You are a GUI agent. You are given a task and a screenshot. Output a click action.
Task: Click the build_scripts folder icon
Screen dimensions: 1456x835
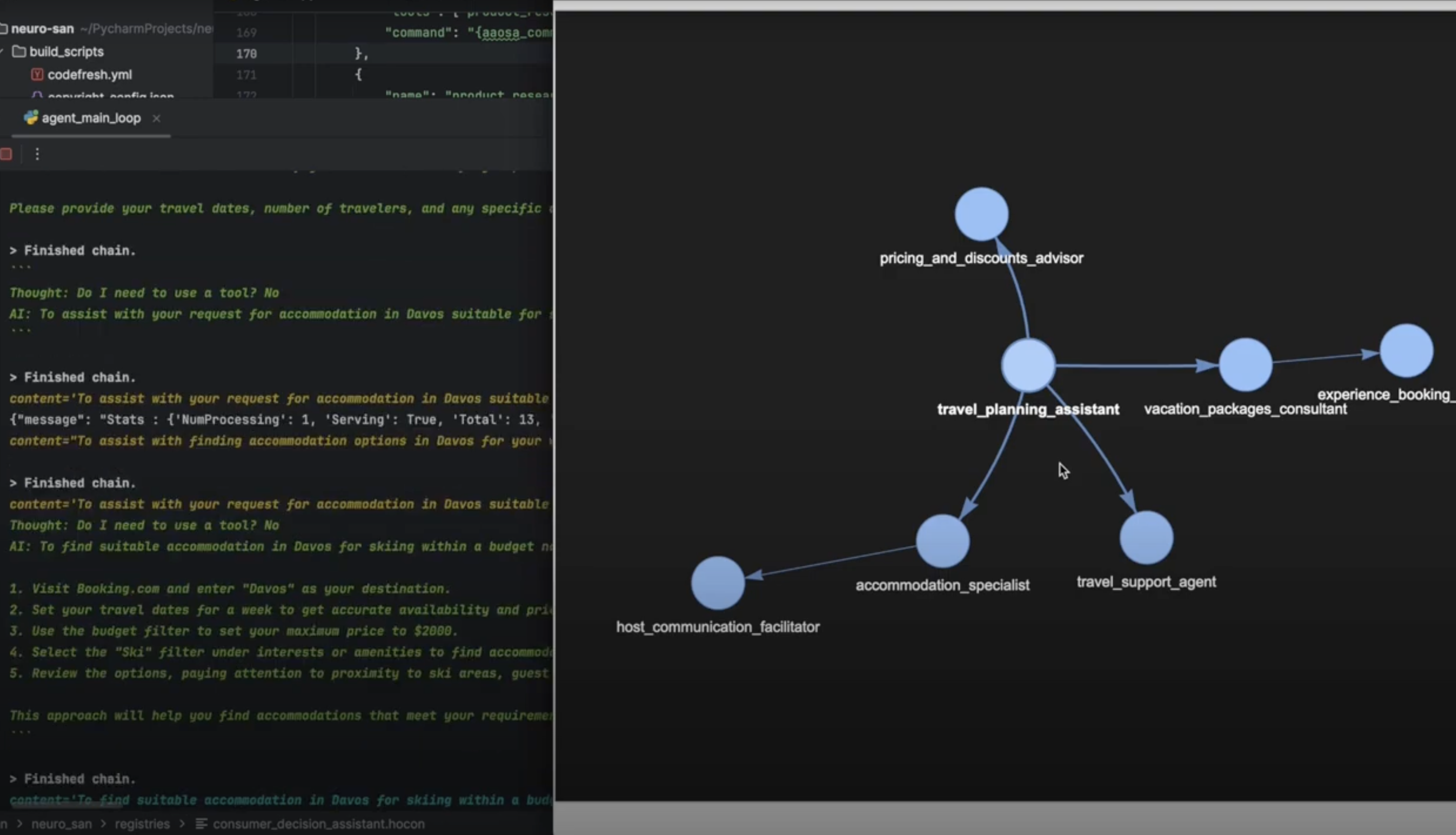[x=19, y=52]
